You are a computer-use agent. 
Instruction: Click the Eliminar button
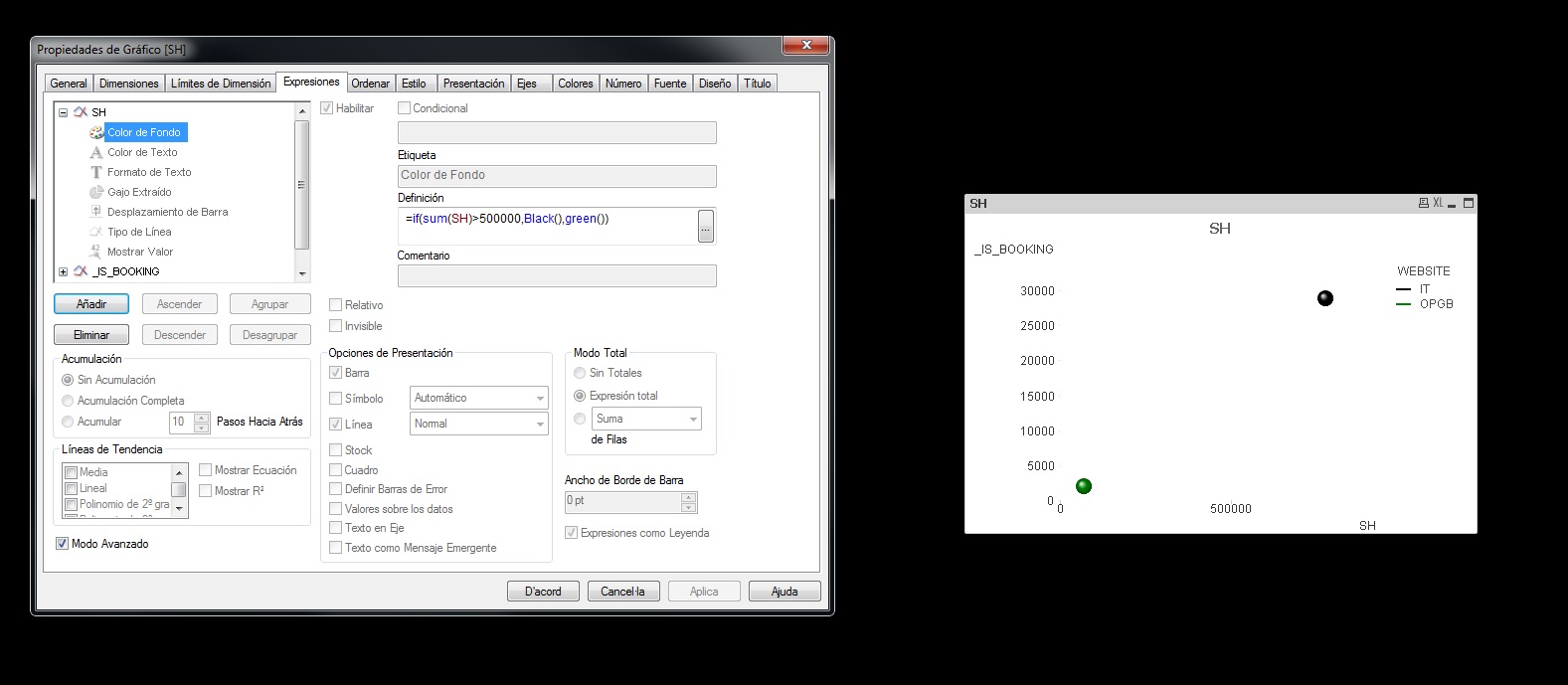(91, 335)
